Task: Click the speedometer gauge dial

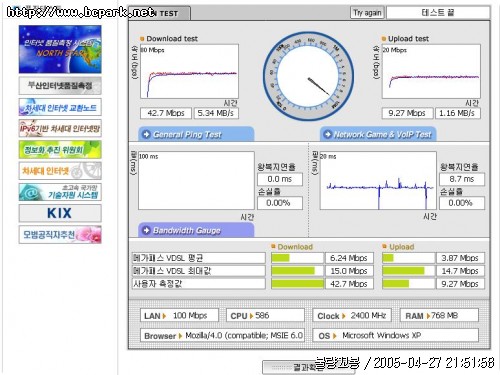Action: click(x=308, y=76)
